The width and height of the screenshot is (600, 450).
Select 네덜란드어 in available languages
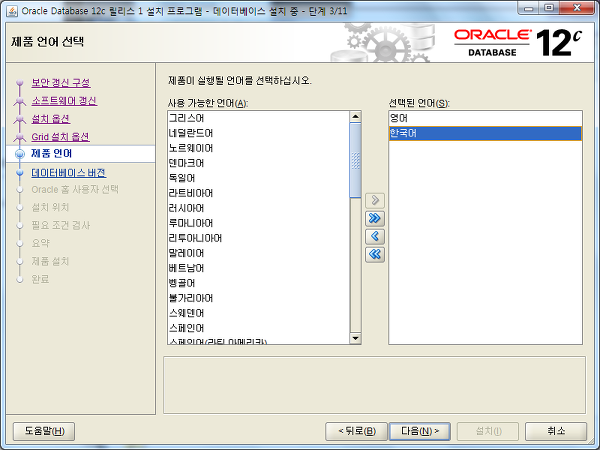pos(259,133)
